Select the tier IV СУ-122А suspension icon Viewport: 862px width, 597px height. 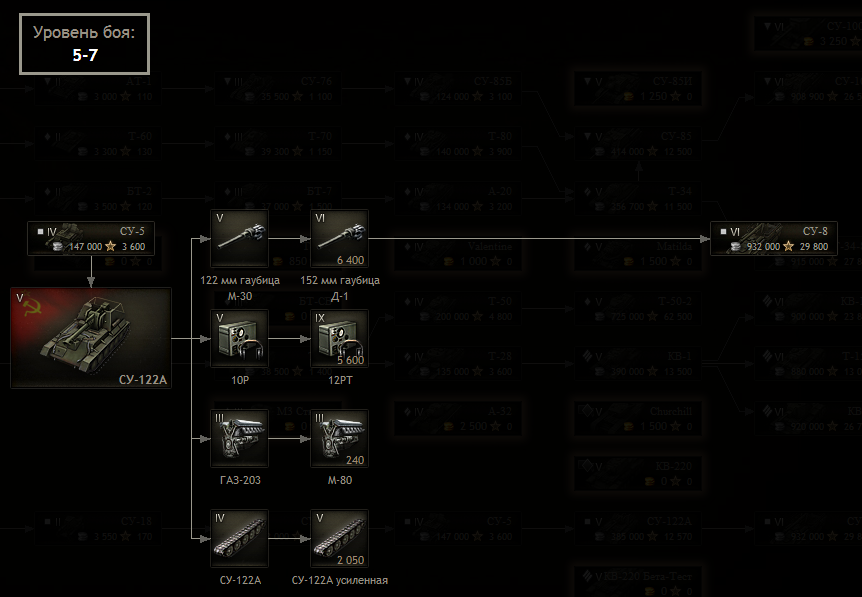point(240,539)
